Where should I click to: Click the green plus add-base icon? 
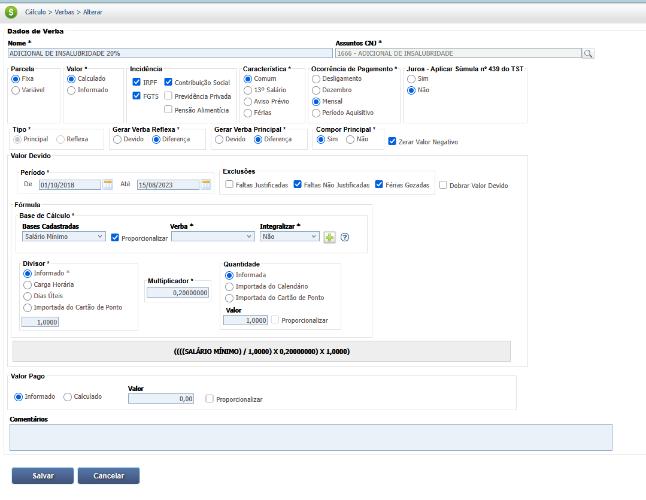click(329, 237)
